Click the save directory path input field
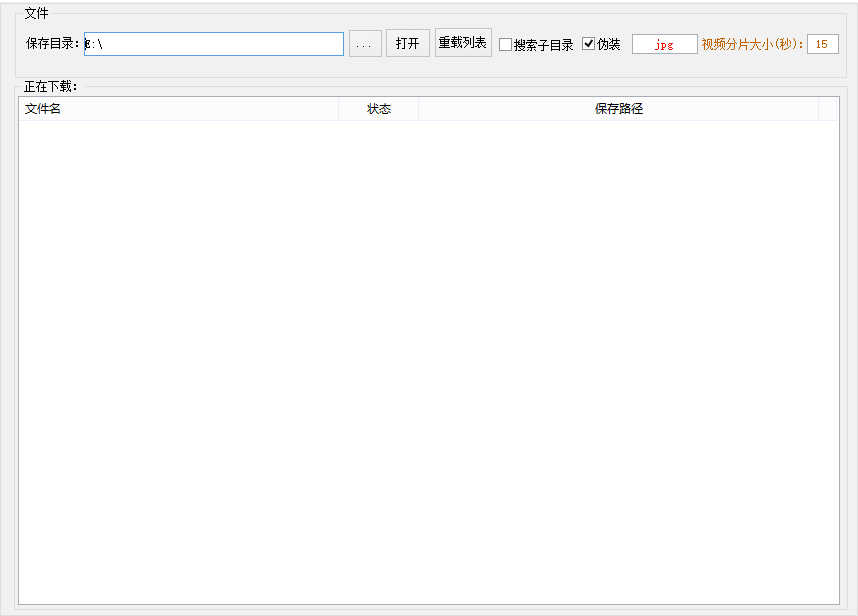 click(213, 44)
